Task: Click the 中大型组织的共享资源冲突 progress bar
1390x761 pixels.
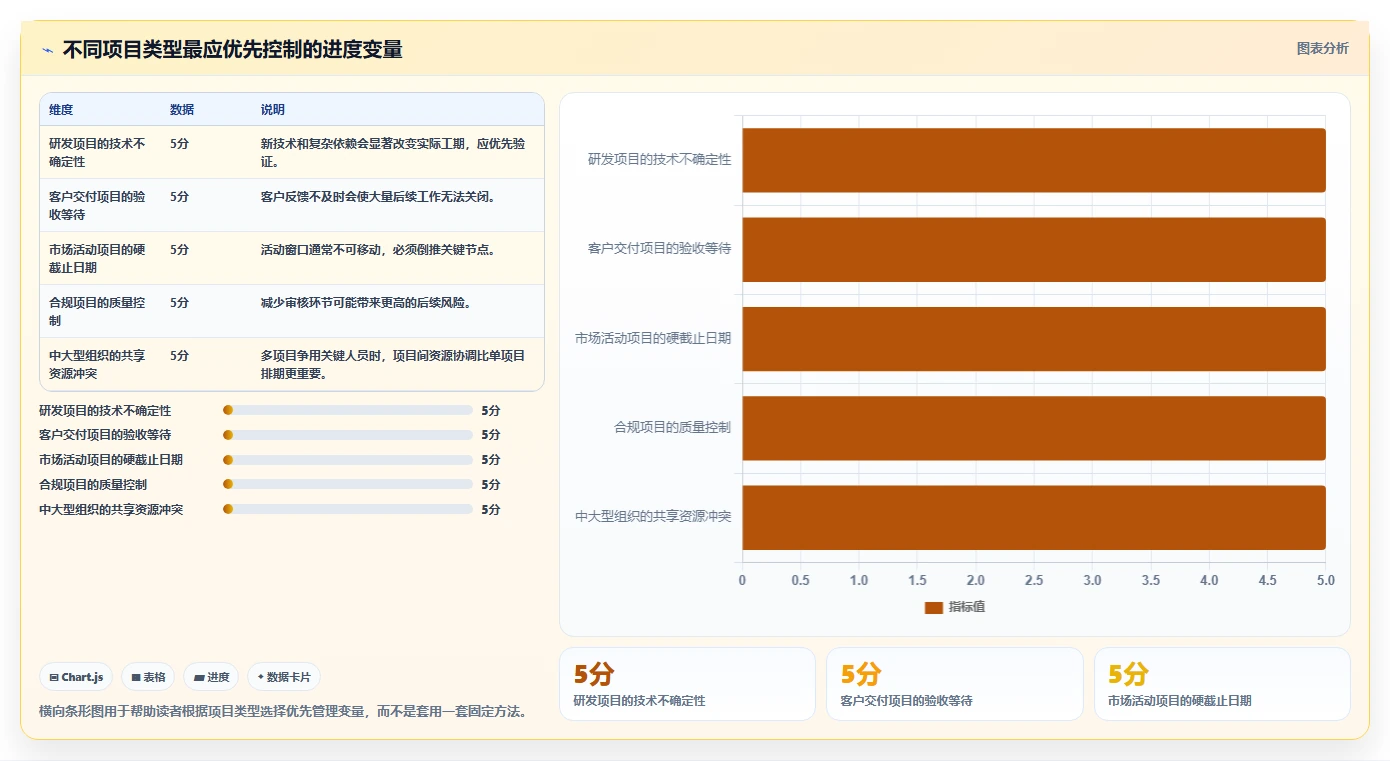Action: point(348,509)
